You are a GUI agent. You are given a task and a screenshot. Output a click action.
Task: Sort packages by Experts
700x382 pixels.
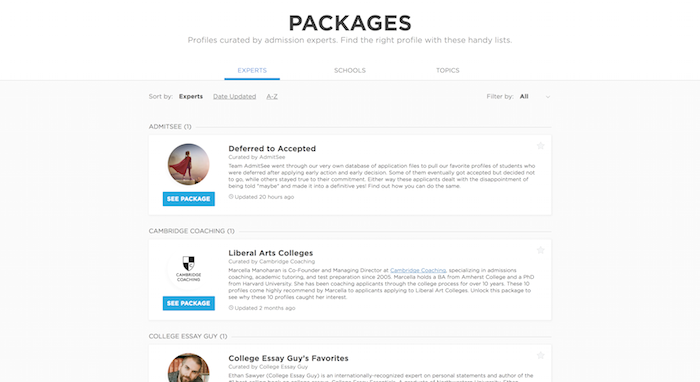[191, 96]
